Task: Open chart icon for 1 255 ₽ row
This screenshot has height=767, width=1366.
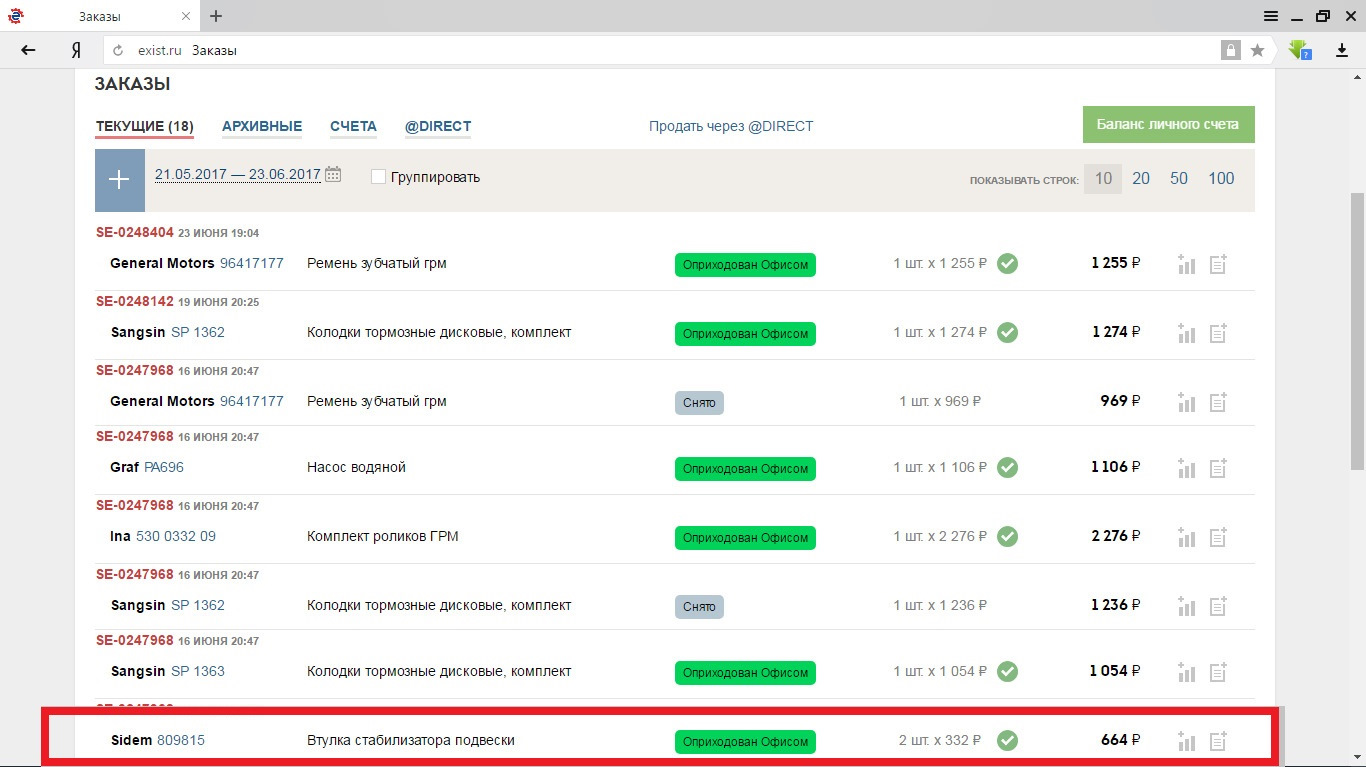Action: [1187, 264]
